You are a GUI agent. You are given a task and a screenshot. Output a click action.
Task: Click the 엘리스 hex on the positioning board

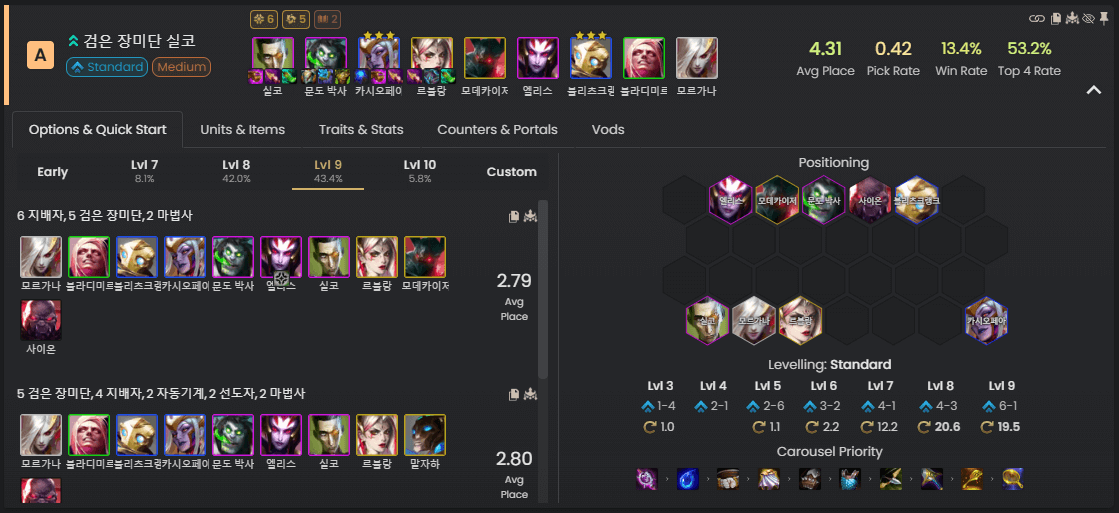(731, 200)
